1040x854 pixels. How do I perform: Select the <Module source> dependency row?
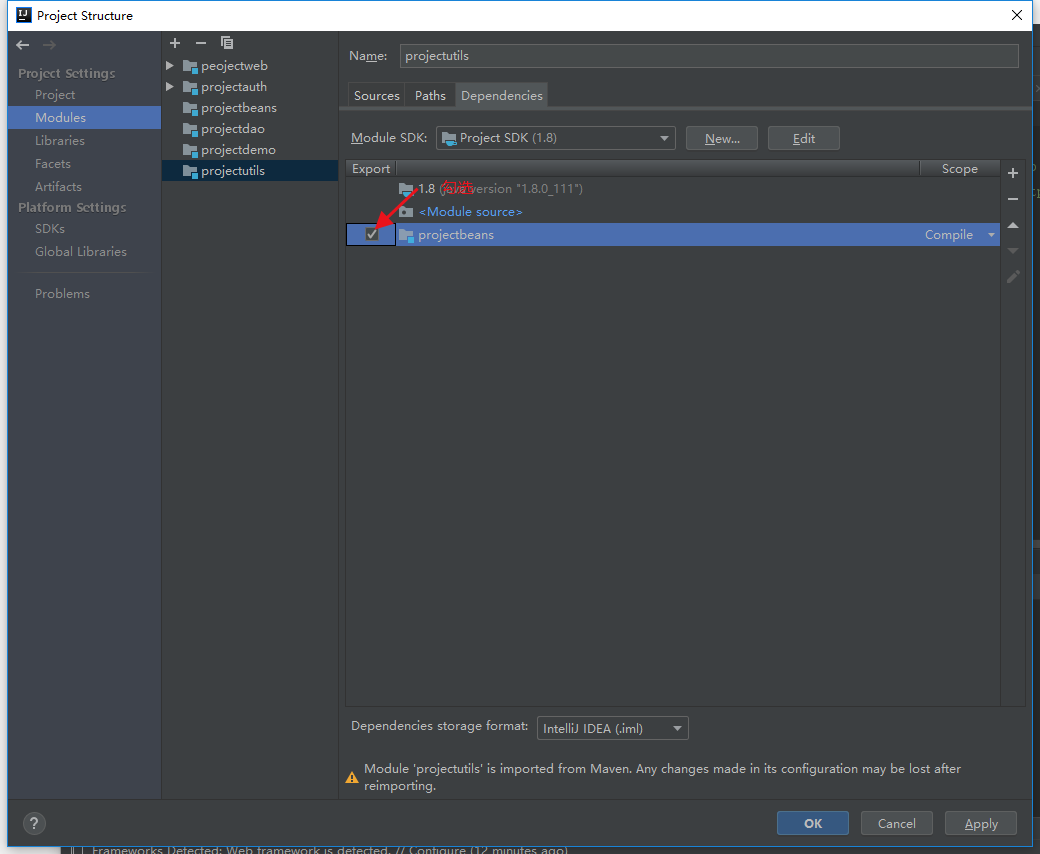(673, 212)
